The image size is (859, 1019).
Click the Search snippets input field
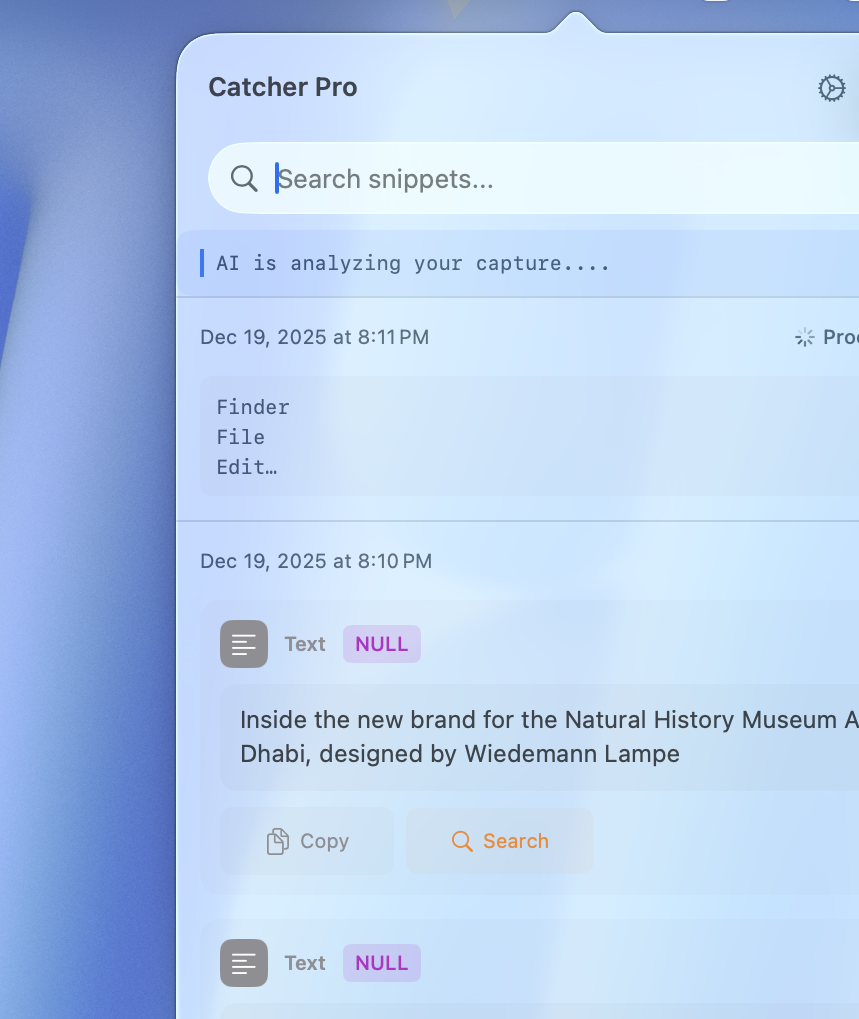(x=450, y=178)
